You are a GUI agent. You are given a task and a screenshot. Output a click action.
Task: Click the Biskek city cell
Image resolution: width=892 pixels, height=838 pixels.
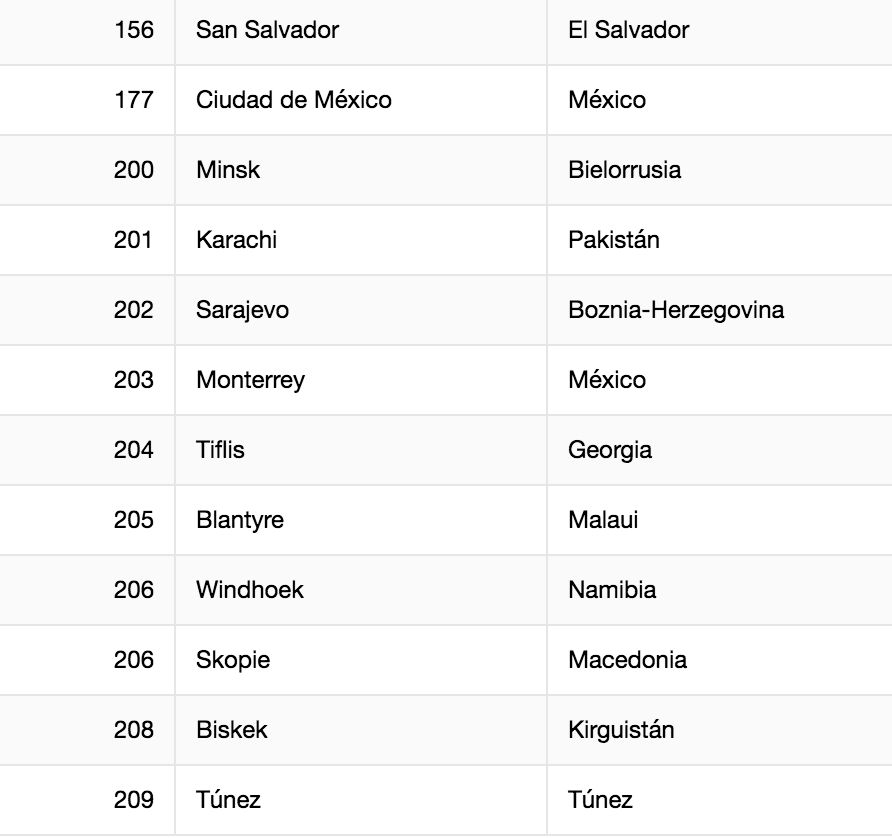coord(232,730)
